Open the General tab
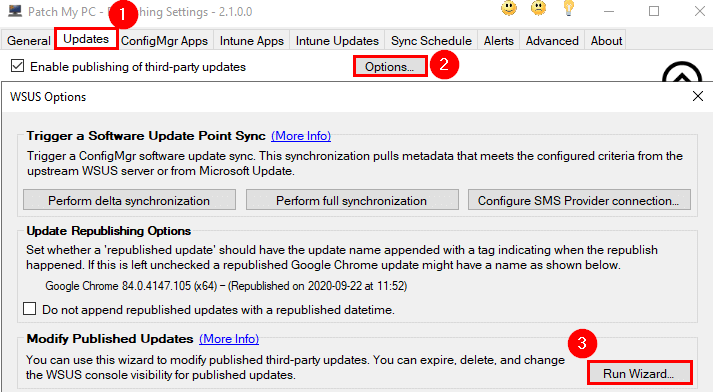 pyautogui.click(x=28, y=40)
